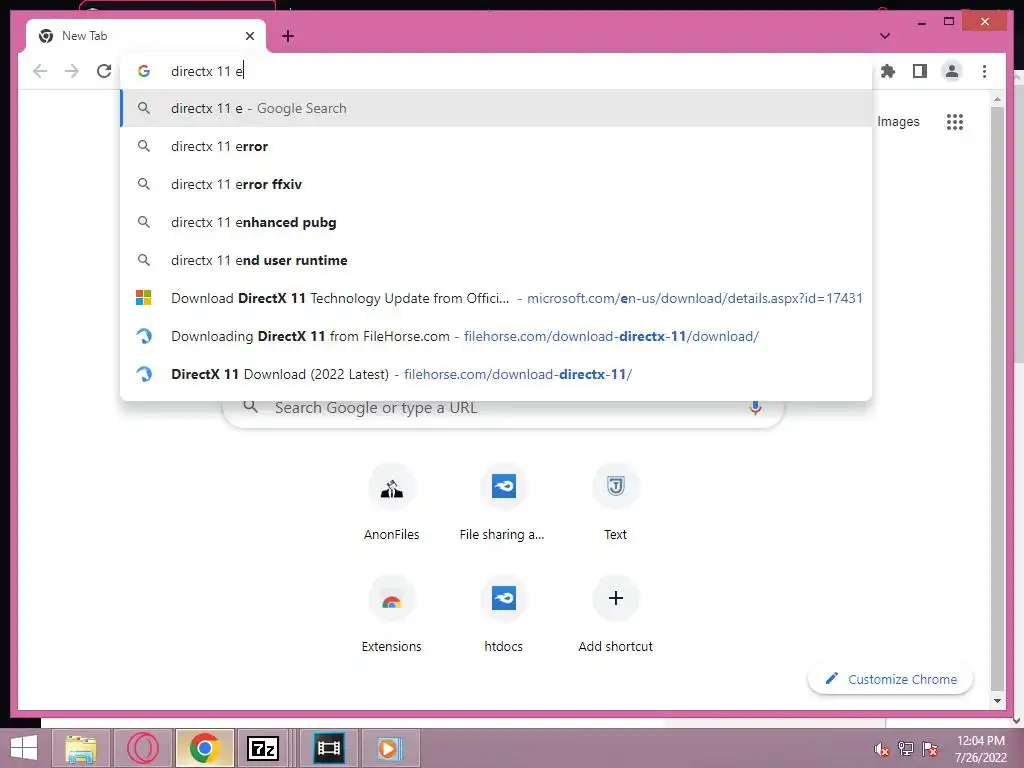
Task: Open the Google apps grid
Action: pyautogui.click(x=955, y=121)
